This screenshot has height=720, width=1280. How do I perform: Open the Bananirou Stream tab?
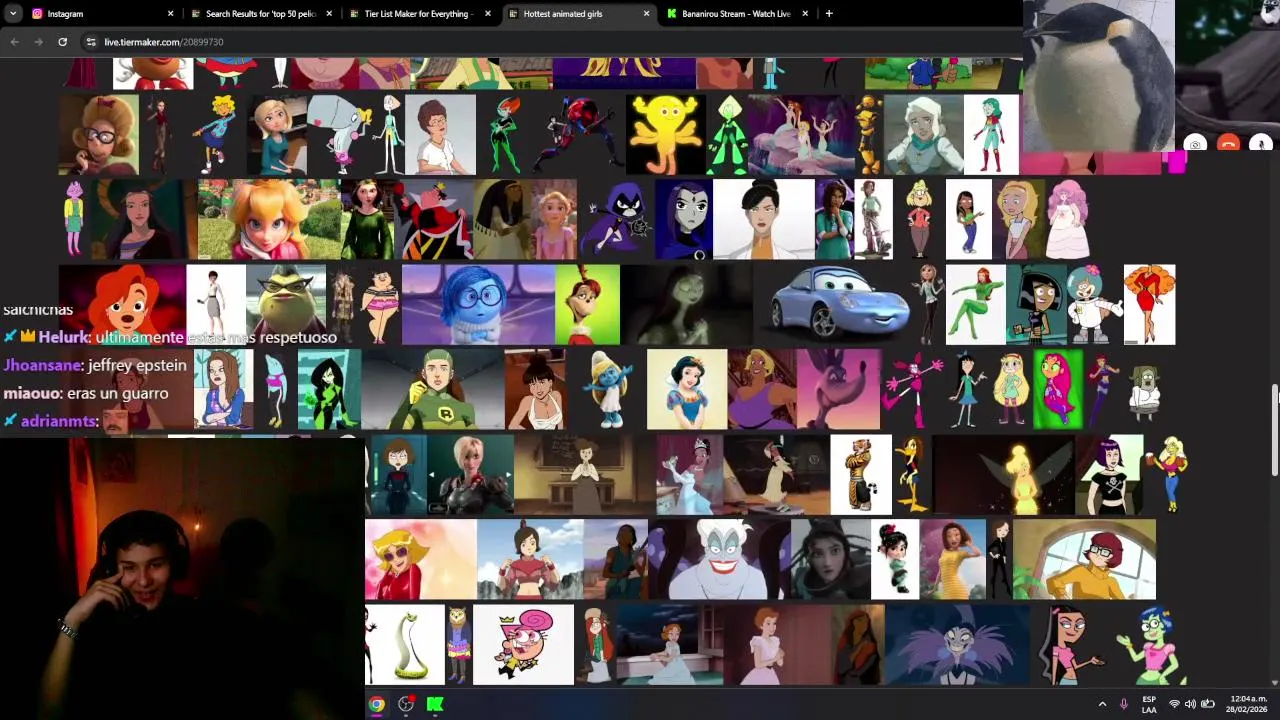(x=735, y=14)
